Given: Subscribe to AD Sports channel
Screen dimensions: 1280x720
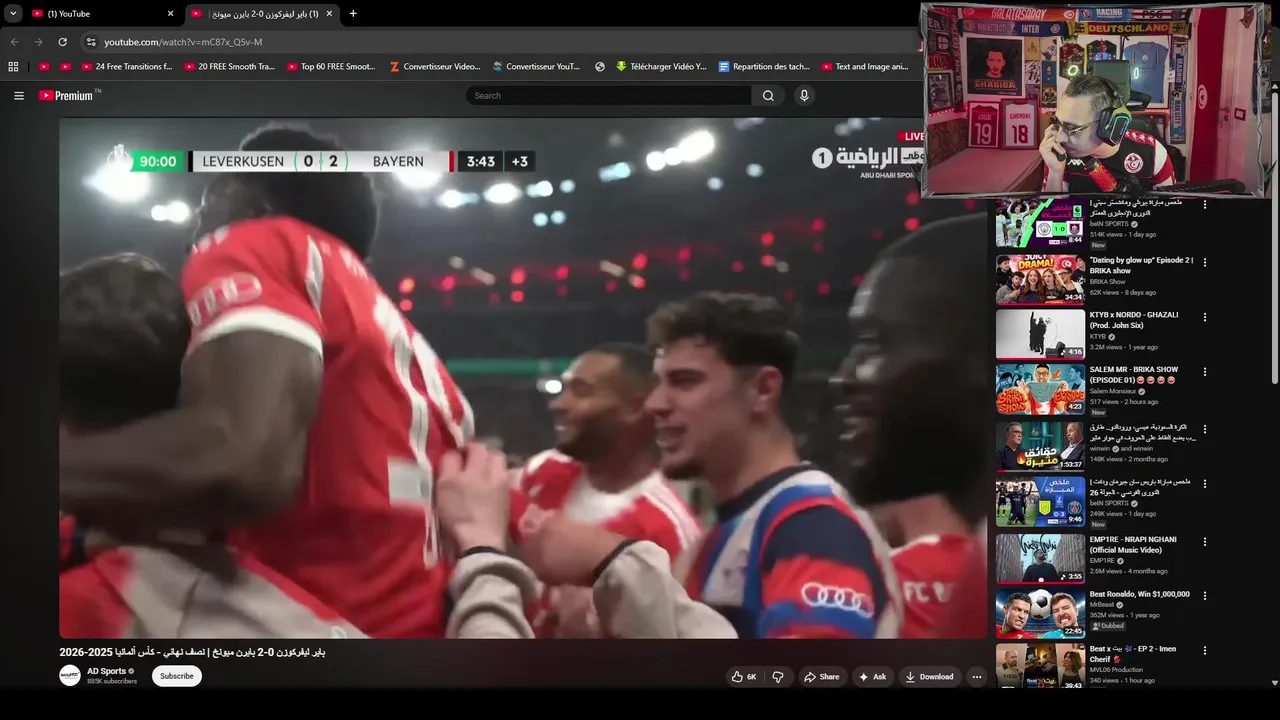Looking at the screenshot, I should (x=177, y=676).
